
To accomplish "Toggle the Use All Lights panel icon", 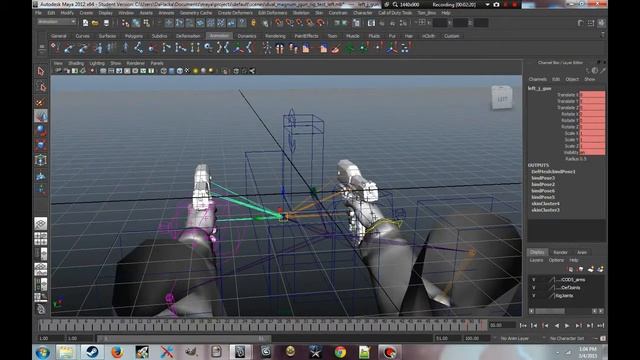I will point(195,71).
